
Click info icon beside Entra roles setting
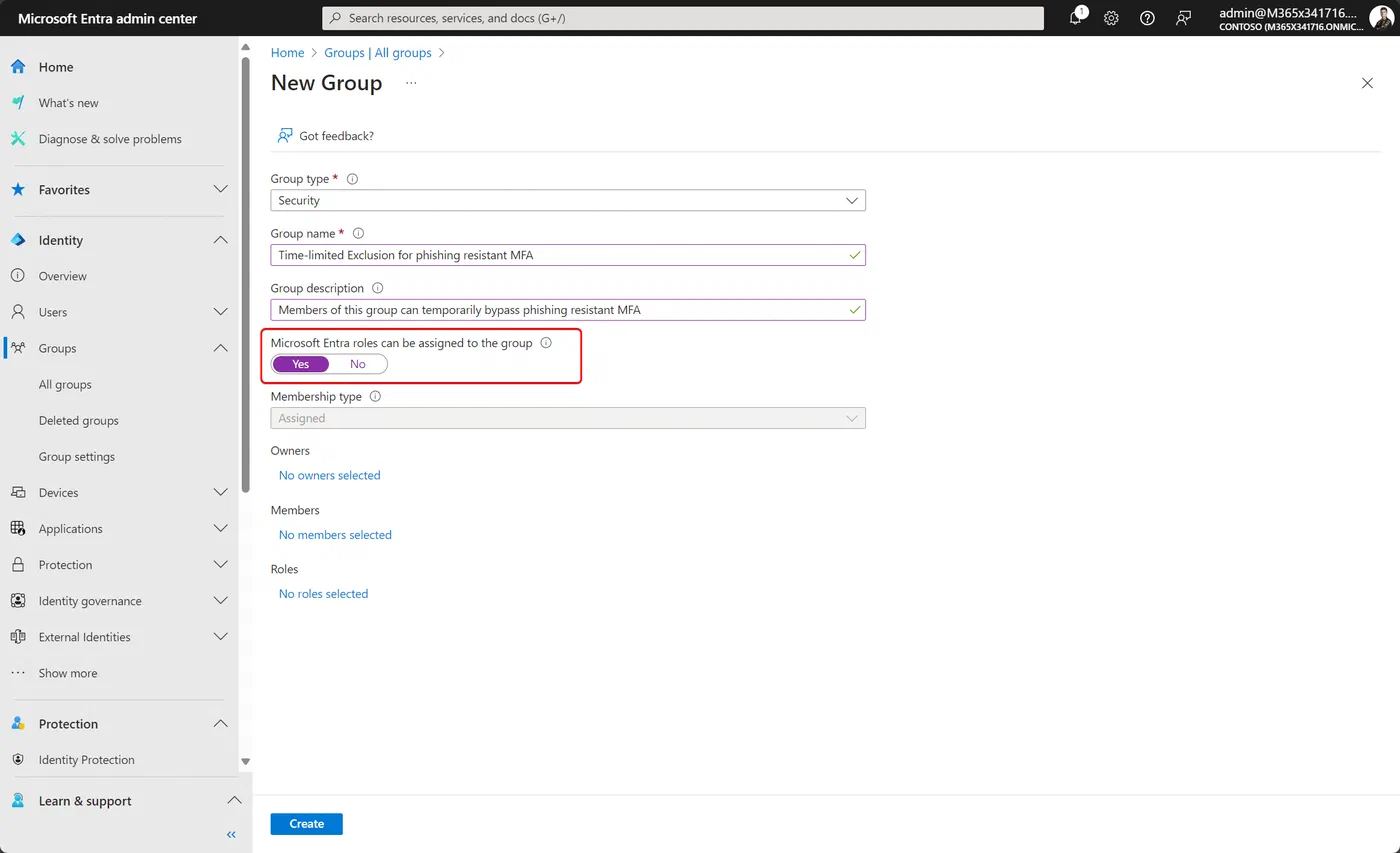pos(546,342)
